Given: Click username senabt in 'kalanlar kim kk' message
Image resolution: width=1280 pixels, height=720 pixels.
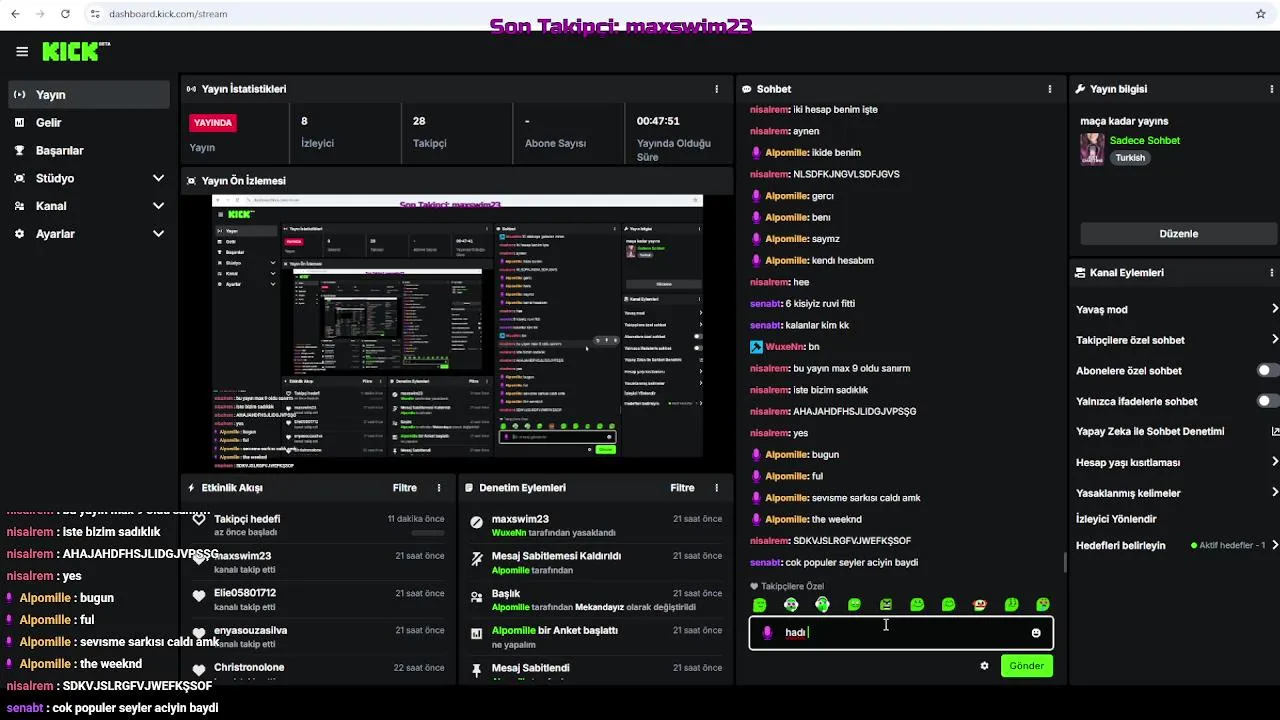Looking at the screenshot, I should [x=765, y=325].
